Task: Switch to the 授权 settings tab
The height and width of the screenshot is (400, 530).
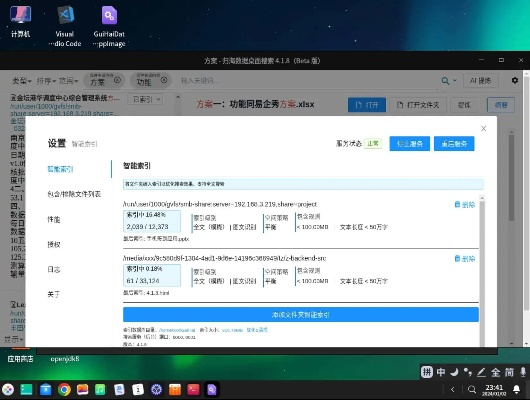Action: [54, 244]
